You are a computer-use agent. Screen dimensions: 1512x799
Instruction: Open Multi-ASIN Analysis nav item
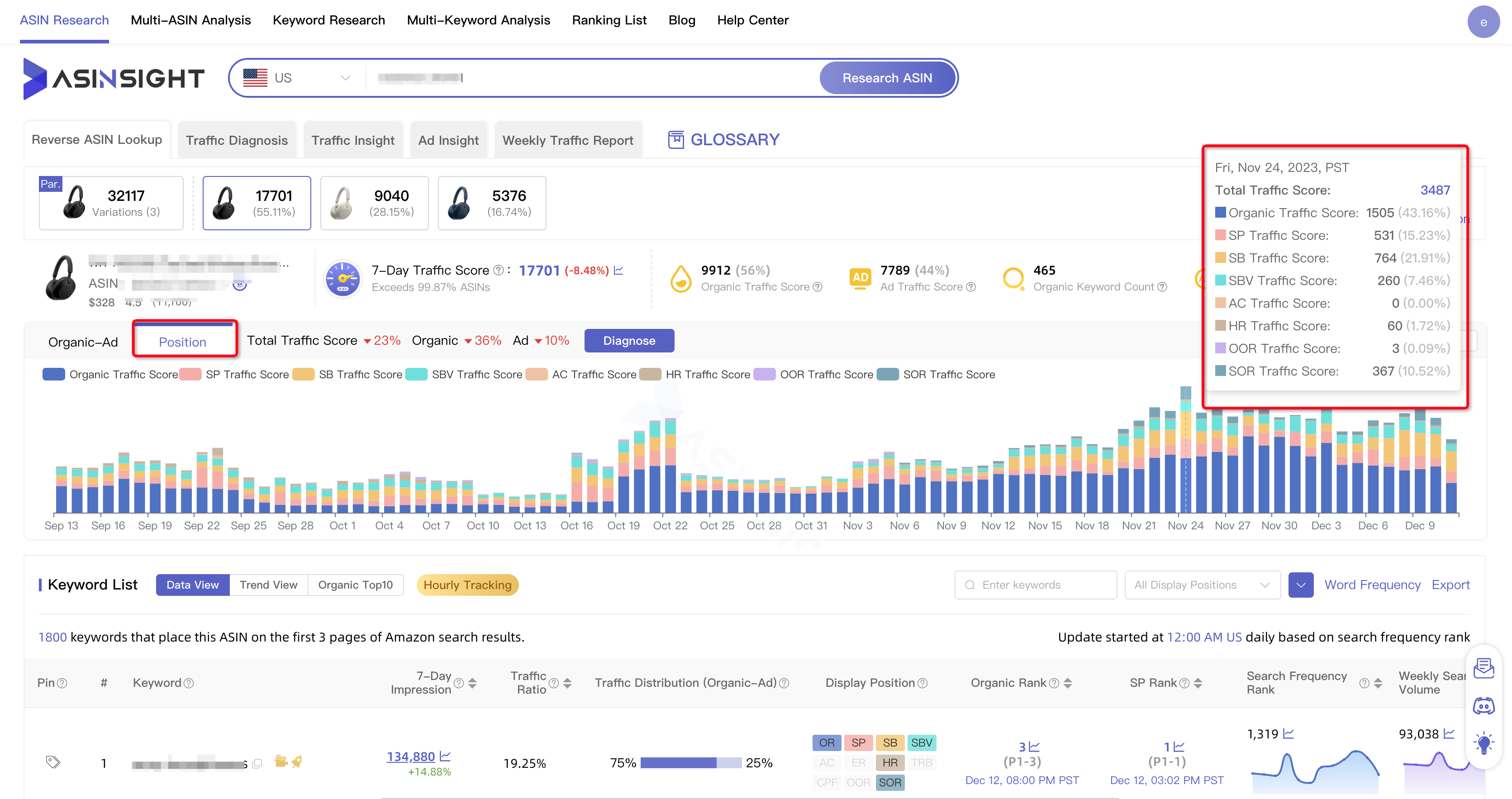(191, 20)
